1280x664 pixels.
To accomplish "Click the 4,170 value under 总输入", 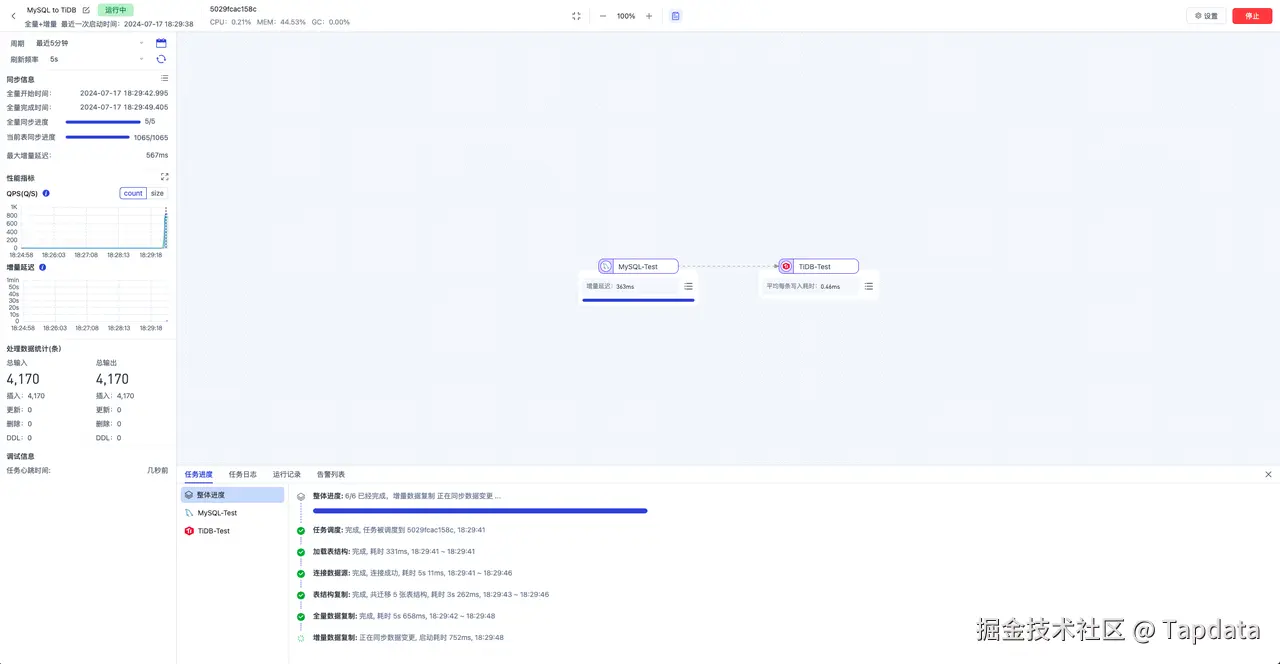I will tap(25, 379).
